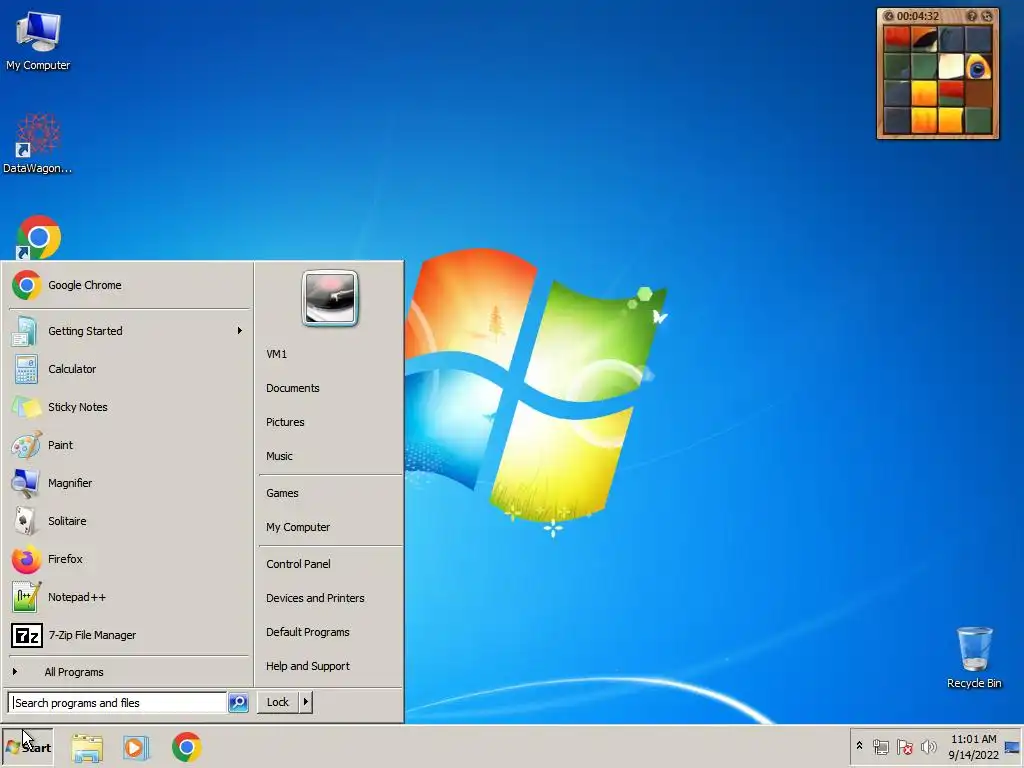Viewport: 1024px width, 768px height.
Task: Open Google Chrome from Start menu list
Action: [x=129, y=285]
